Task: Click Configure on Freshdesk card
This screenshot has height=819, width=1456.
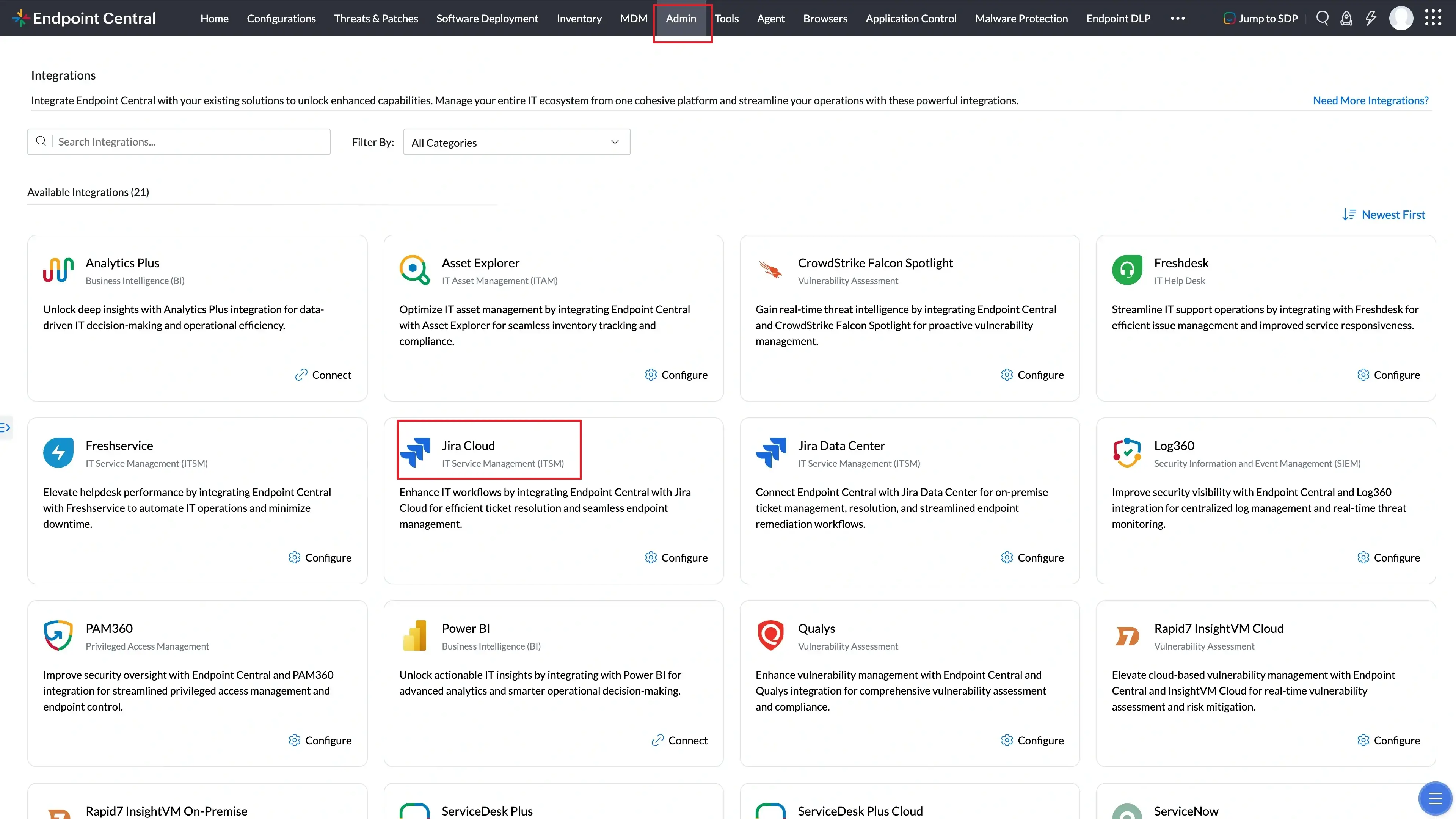Action: pyautogui.click(x=1388, y=375)
